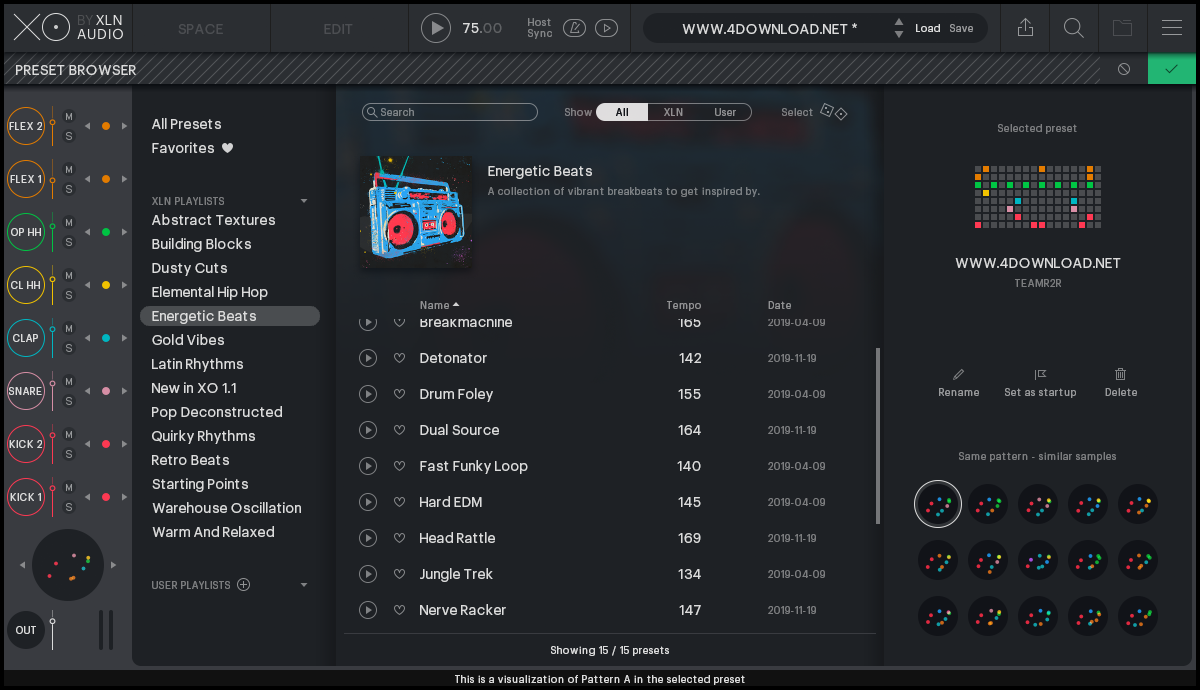Mute the OP HH channel

[69, 222]
